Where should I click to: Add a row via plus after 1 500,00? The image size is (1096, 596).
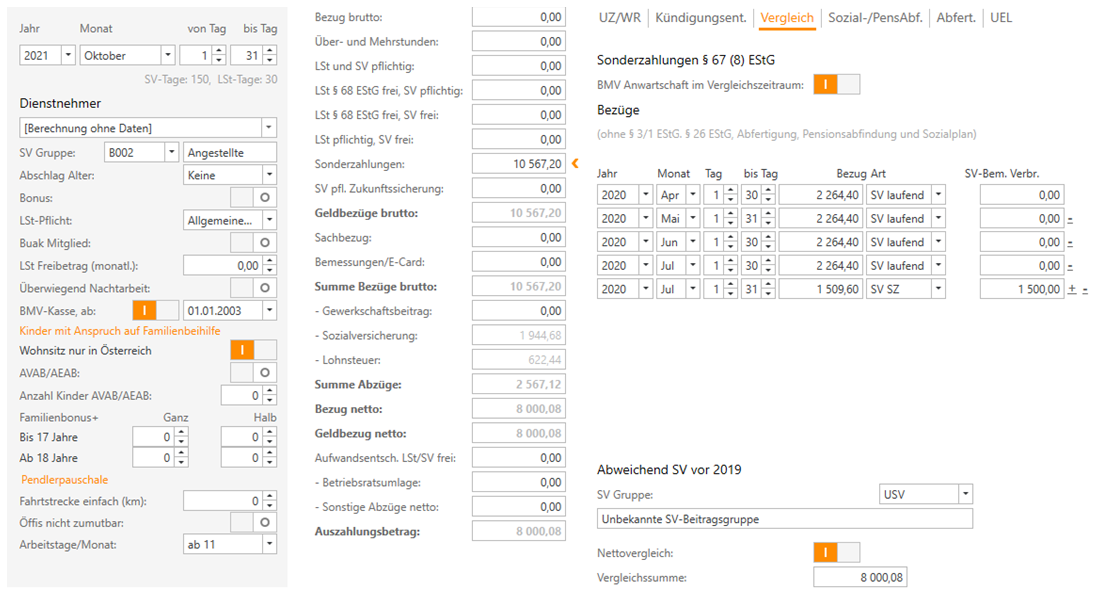point(1072,289)
